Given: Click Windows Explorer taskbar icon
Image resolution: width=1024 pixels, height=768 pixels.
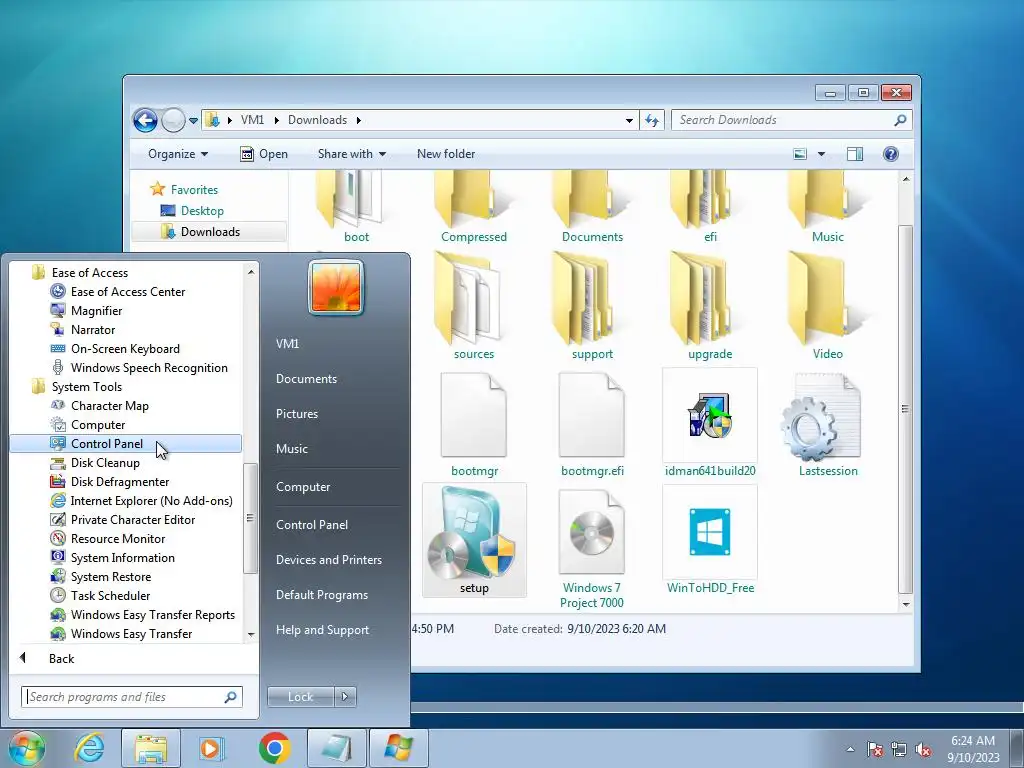Looking at the screenshot, I should click(x=151, y=748).
